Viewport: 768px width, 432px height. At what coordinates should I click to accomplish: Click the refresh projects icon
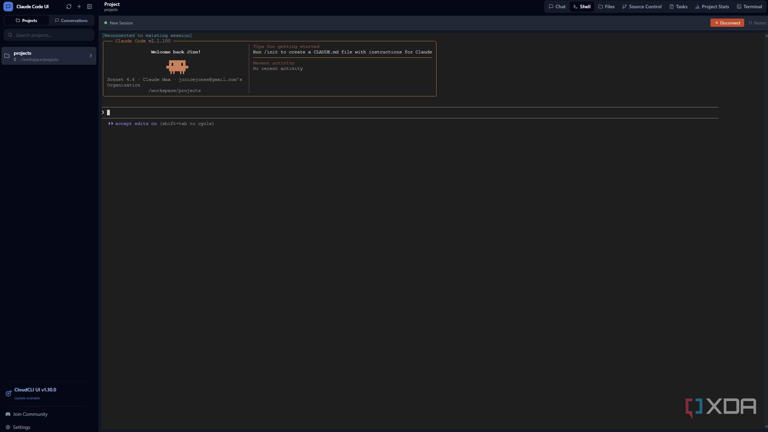coord(69,6)
